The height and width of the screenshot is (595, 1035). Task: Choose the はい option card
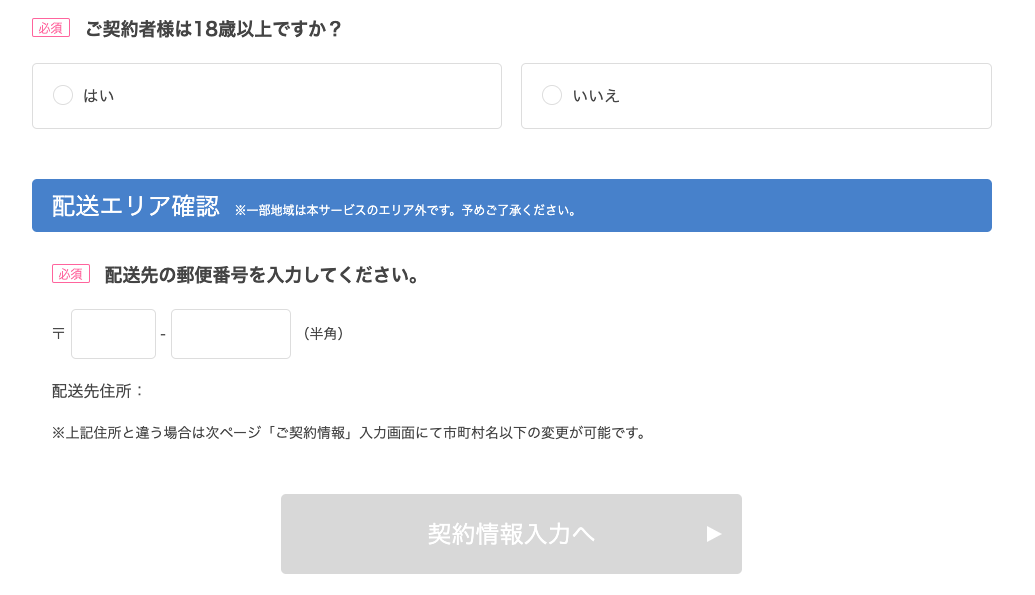pyautogui.click(x=267, y=96)
